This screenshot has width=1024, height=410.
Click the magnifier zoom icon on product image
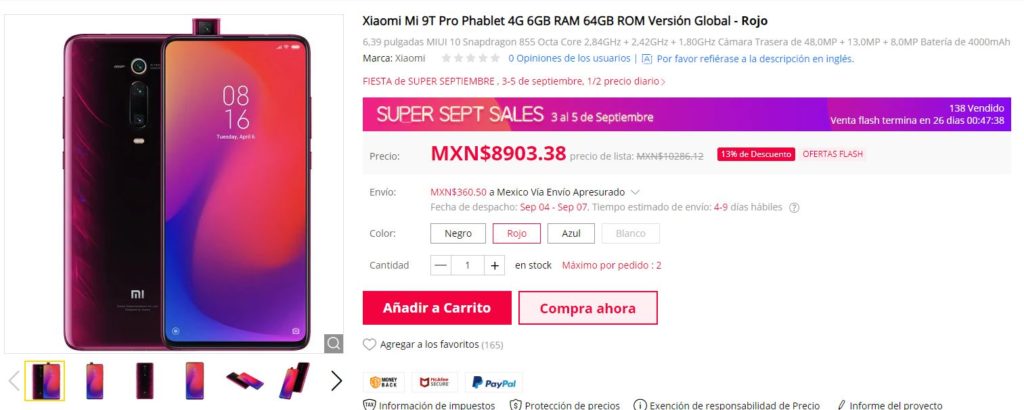[x=334, y=343]
